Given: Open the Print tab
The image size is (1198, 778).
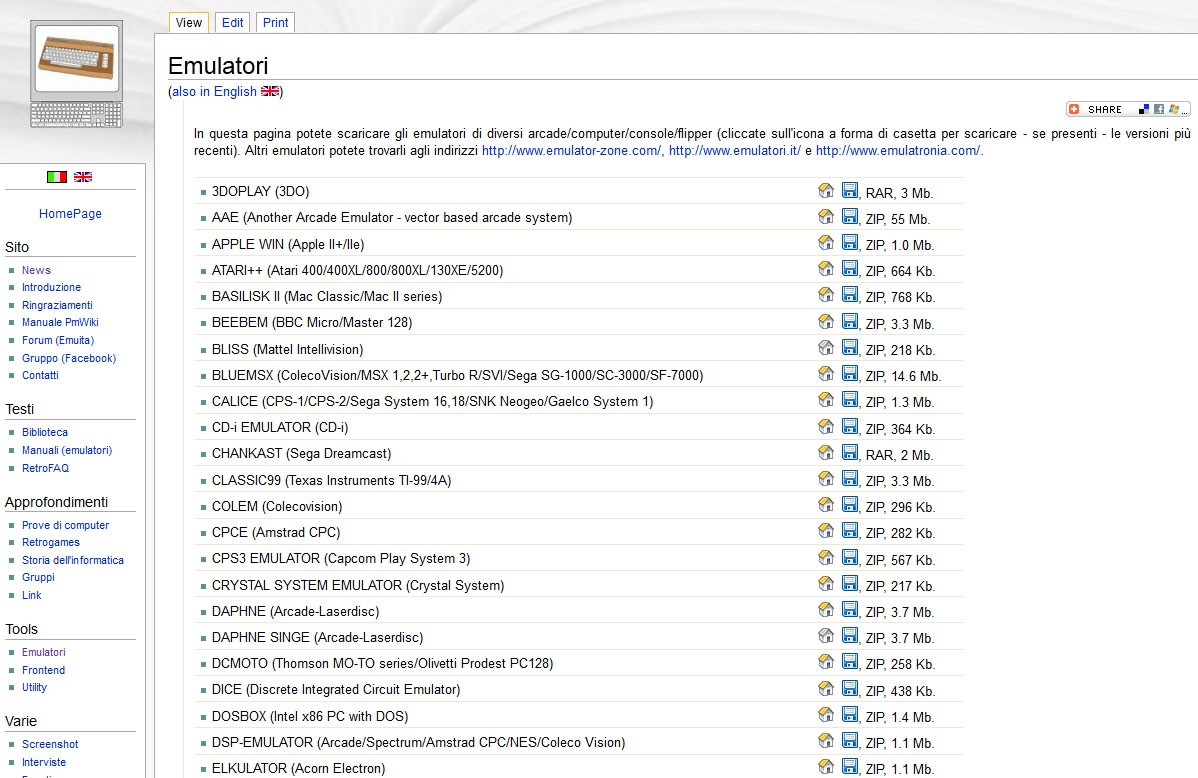Looking at the screenshot, I should tap(275, 22).
